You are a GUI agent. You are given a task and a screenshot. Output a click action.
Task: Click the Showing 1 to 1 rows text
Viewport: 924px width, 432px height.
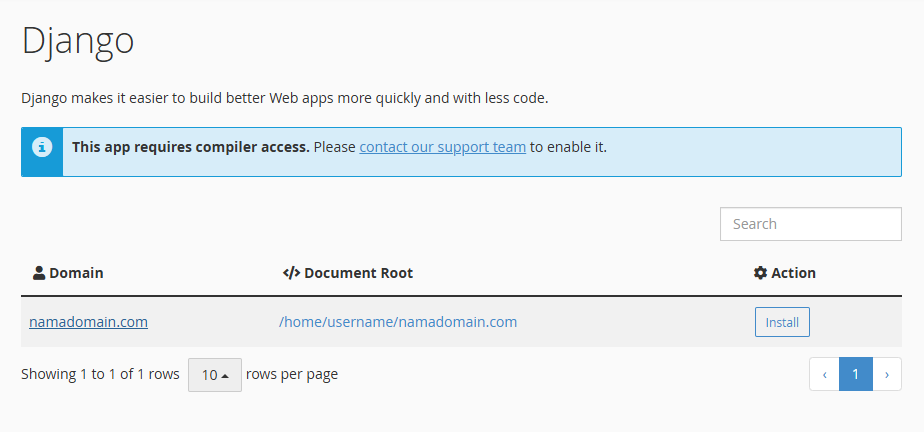point(100,374)
